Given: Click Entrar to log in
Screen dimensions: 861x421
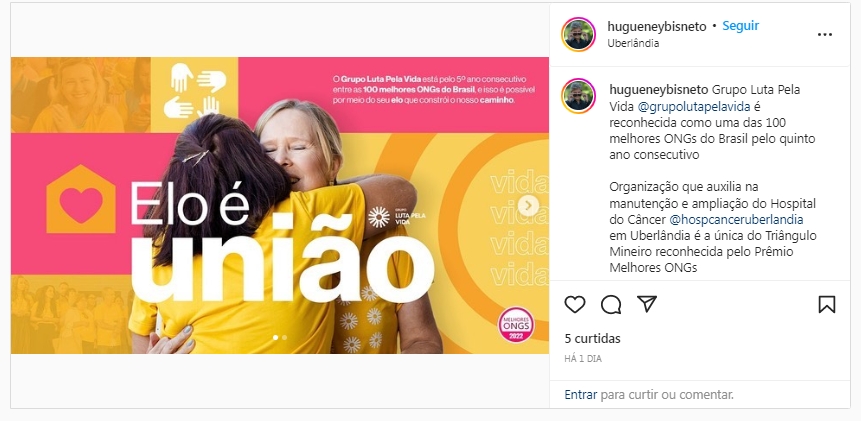Looking at the screenshot, I should coord(581,394).
